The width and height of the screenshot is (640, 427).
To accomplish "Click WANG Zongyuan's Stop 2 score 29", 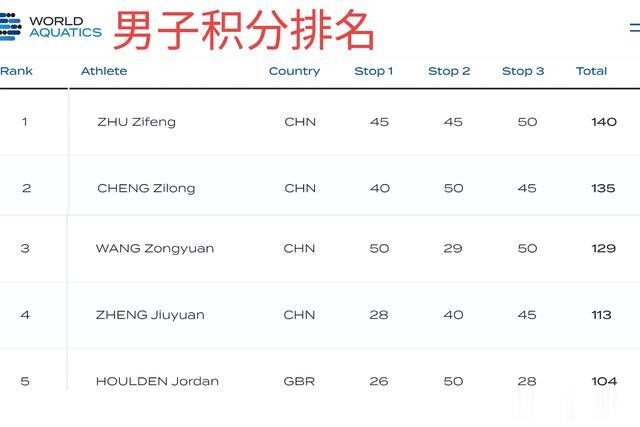I will click(453, 249).
